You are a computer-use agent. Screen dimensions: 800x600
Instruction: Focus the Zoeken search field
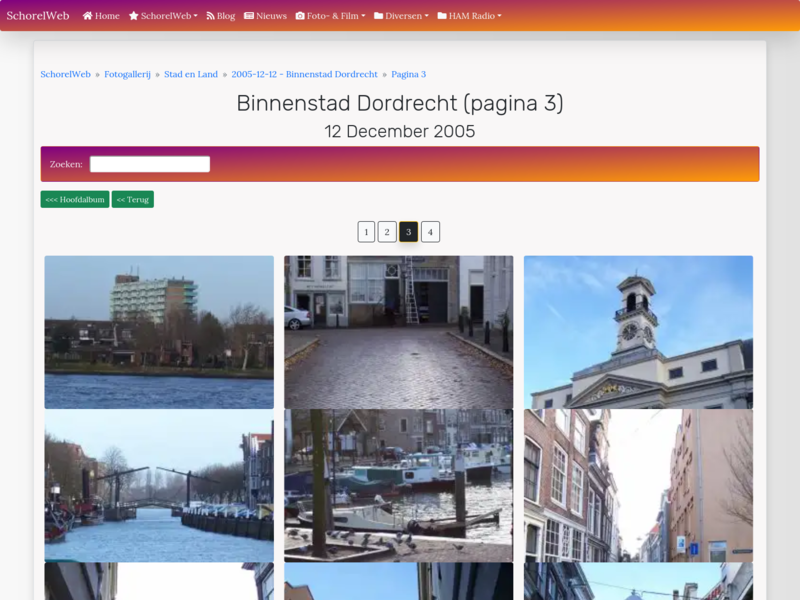click(150, 164)
